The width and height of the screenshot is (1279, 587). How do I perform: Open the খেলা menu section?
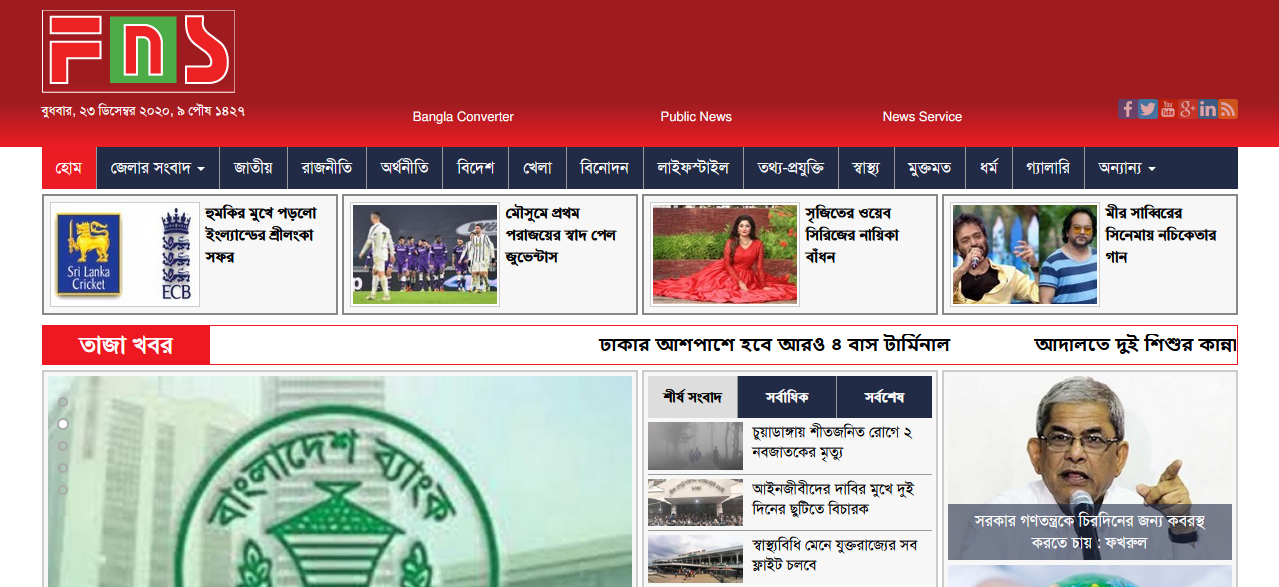538,168
